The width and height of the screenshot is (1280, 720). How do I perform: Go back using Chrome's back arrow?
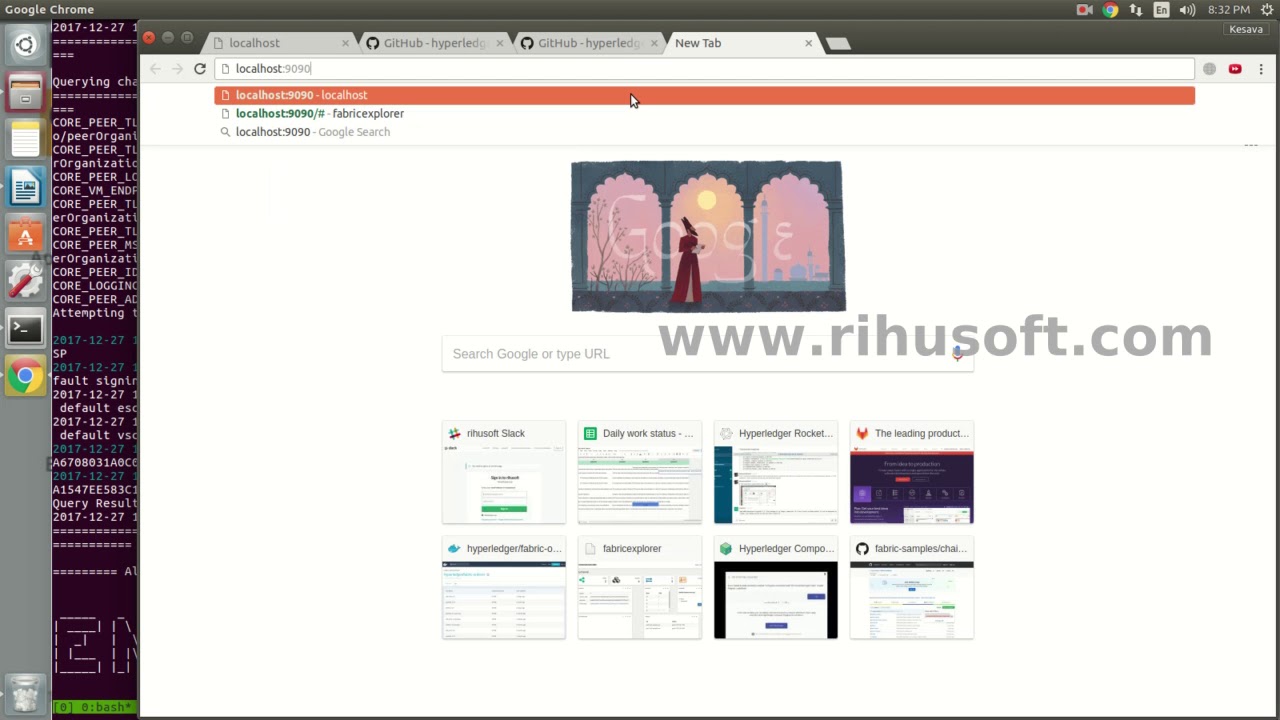pyautogui.click(x=155, y=69)
